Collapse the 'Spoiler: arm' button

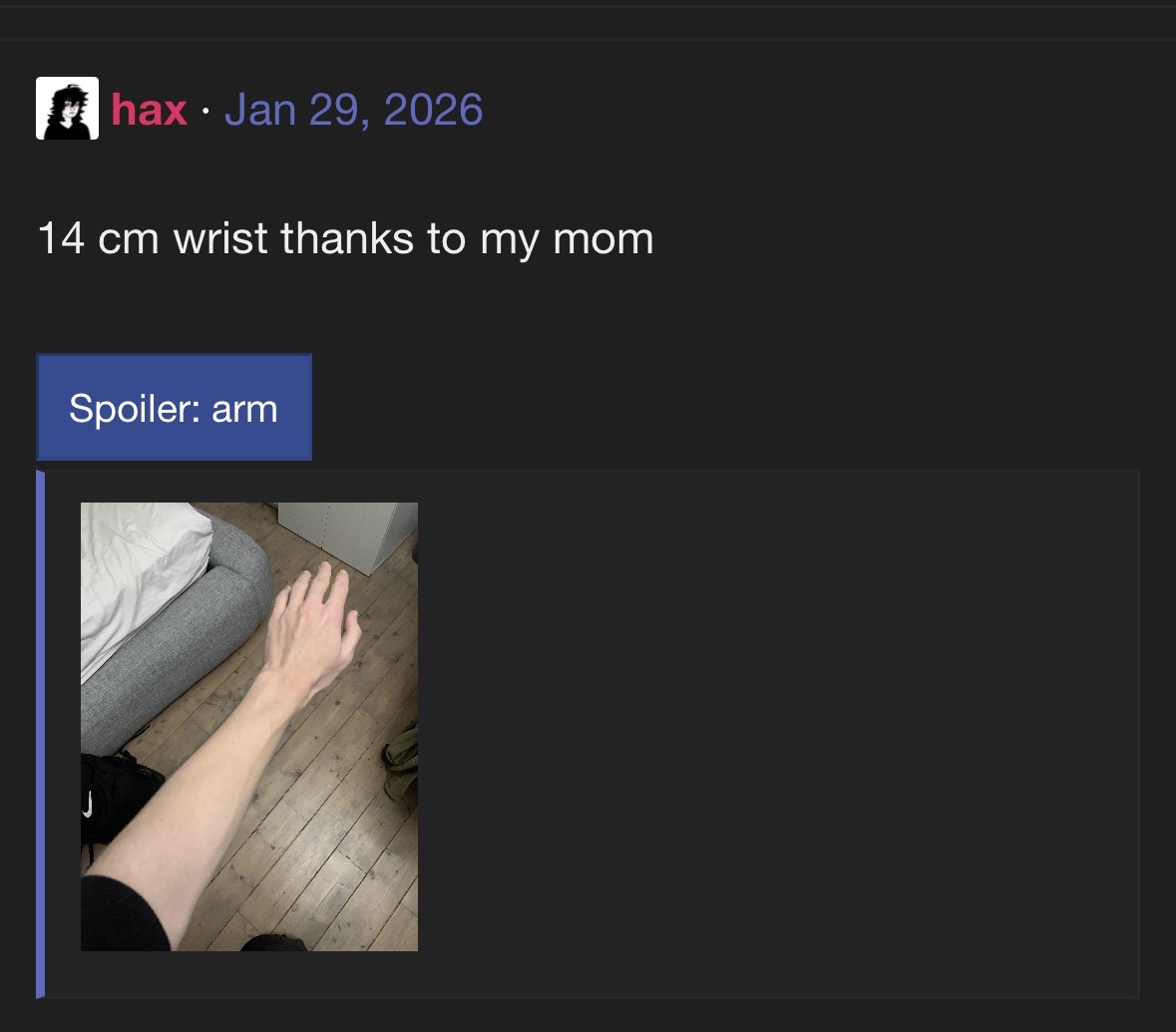click(x=174, y=407)
